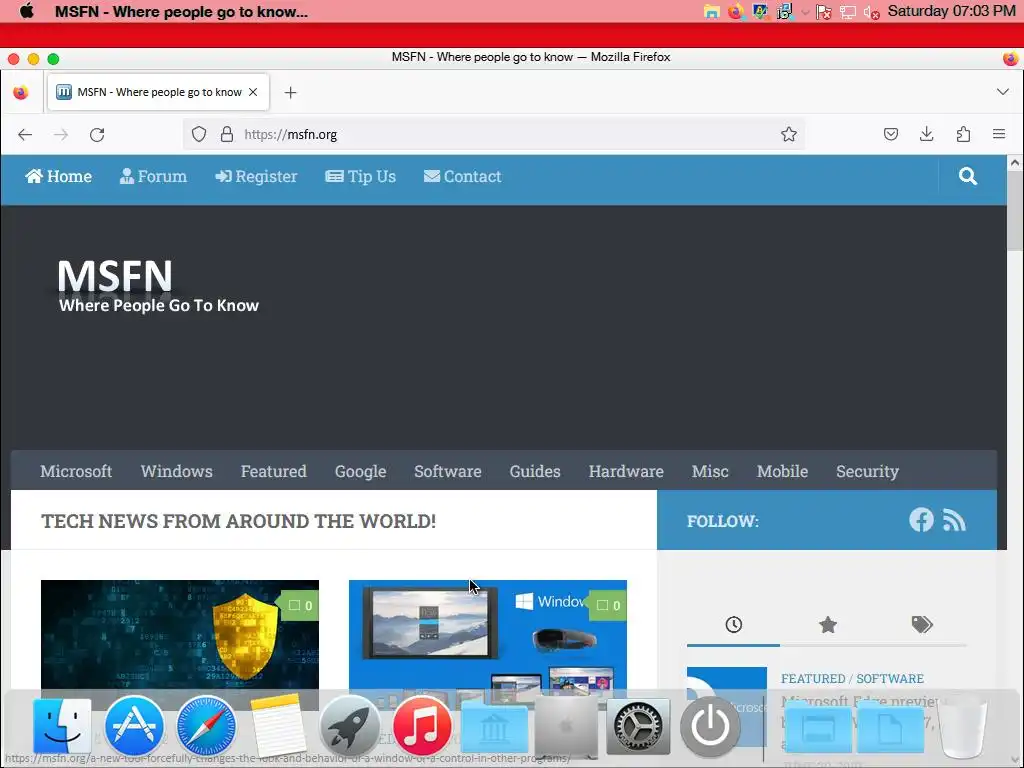Image resolution: width=1024 pixels, height=768 pixels.
Task: Open the Extensions puzzle icon
Action: coord(963,135)
